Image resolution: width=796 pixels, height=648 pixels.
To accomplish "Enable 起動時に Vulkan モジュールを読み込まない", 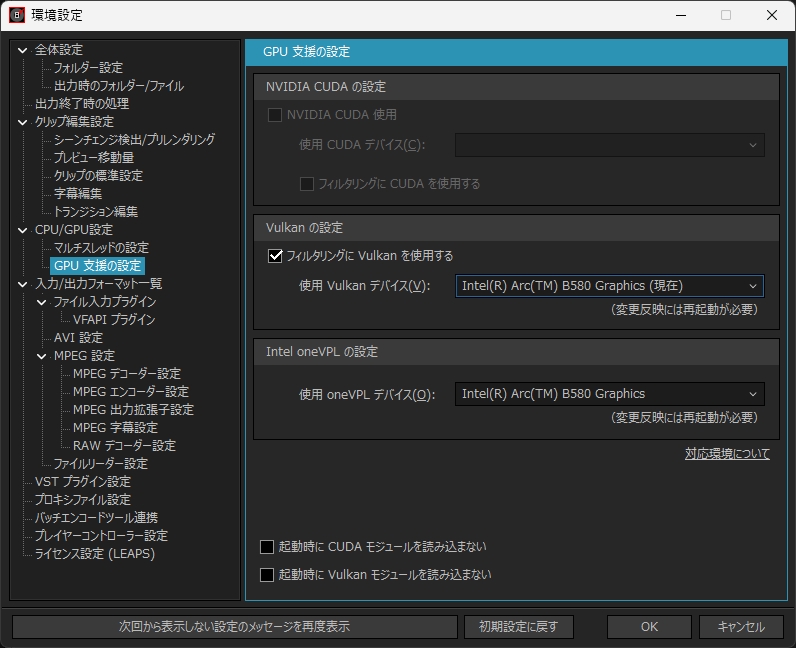I will pyautogui.click(x=267, y=575).
